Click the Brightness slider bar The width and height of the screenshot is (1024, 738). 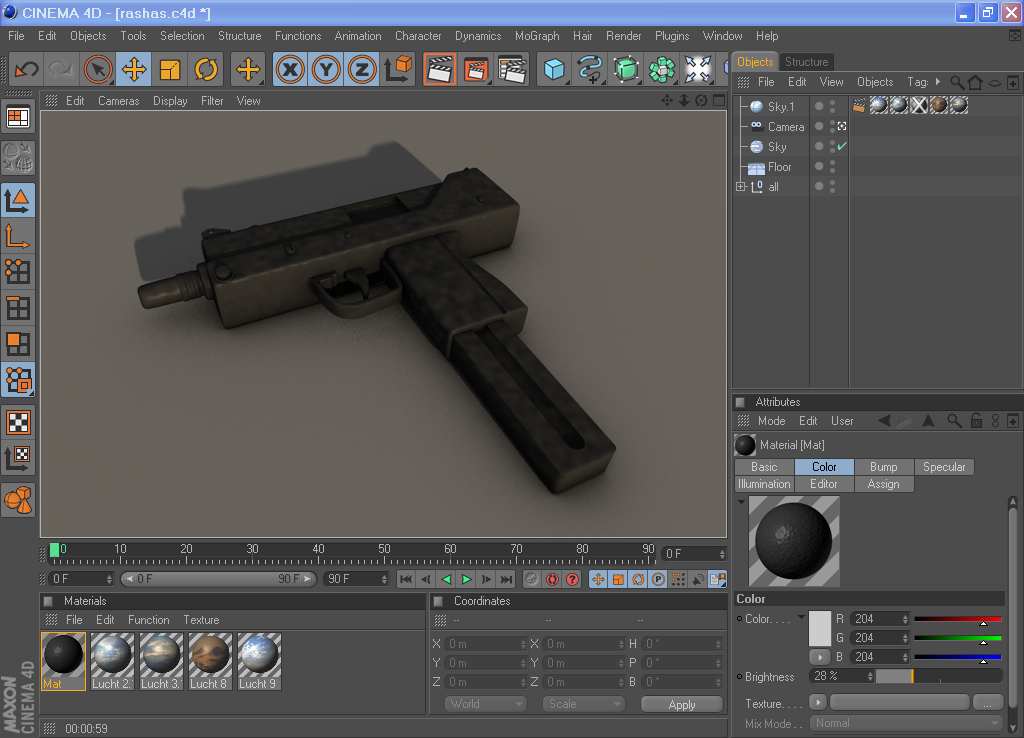[938, 677]
